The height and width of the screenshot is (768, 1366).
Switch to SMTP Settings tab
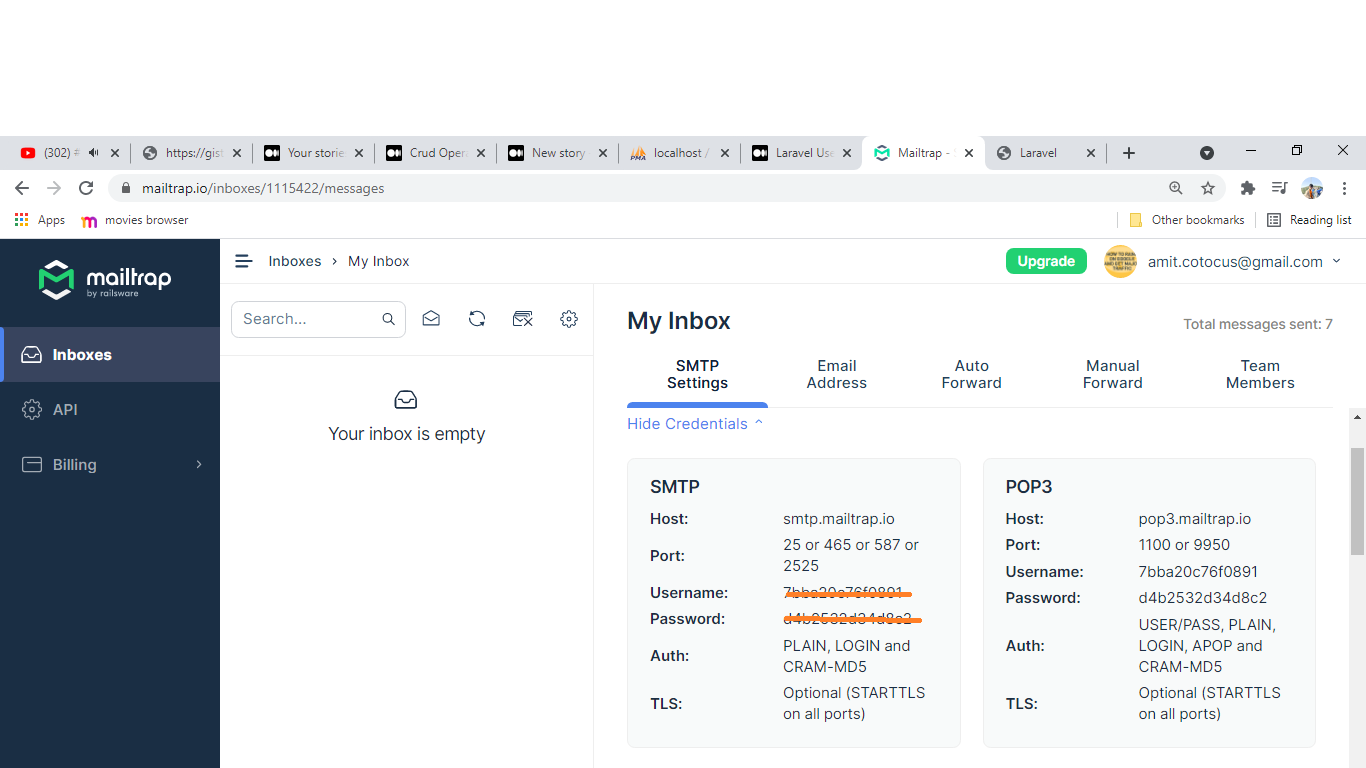coord(697,375)
